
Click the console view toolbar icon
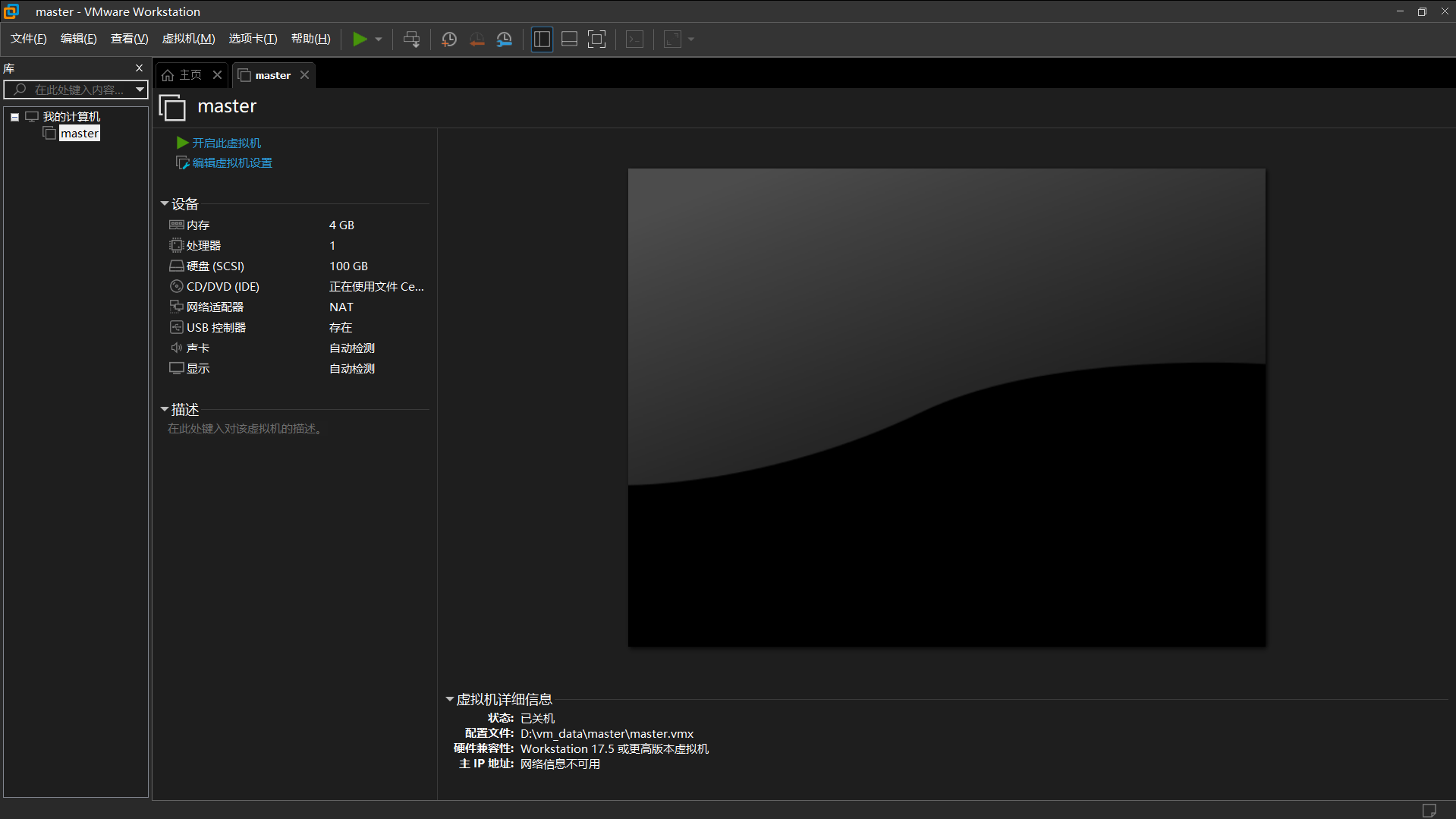point(634,39)
